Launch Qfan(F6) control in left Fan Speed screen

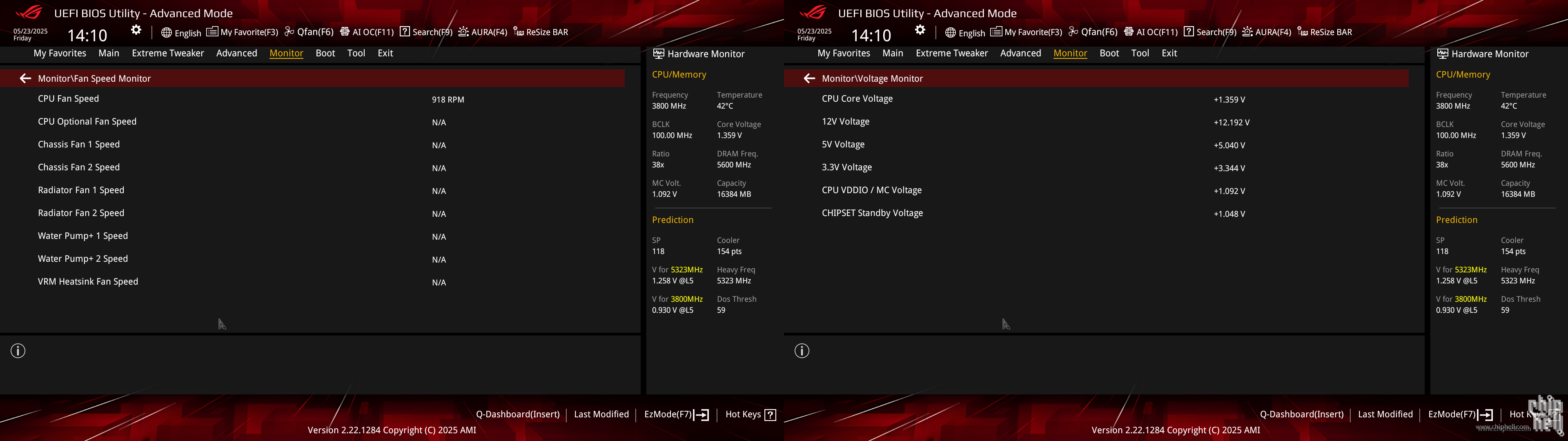click(309, 32)
